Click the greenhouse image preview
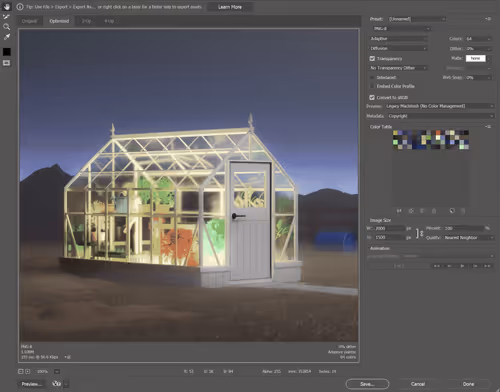The width and height of the screenshot is (500, 392). [x=189, y=185]
